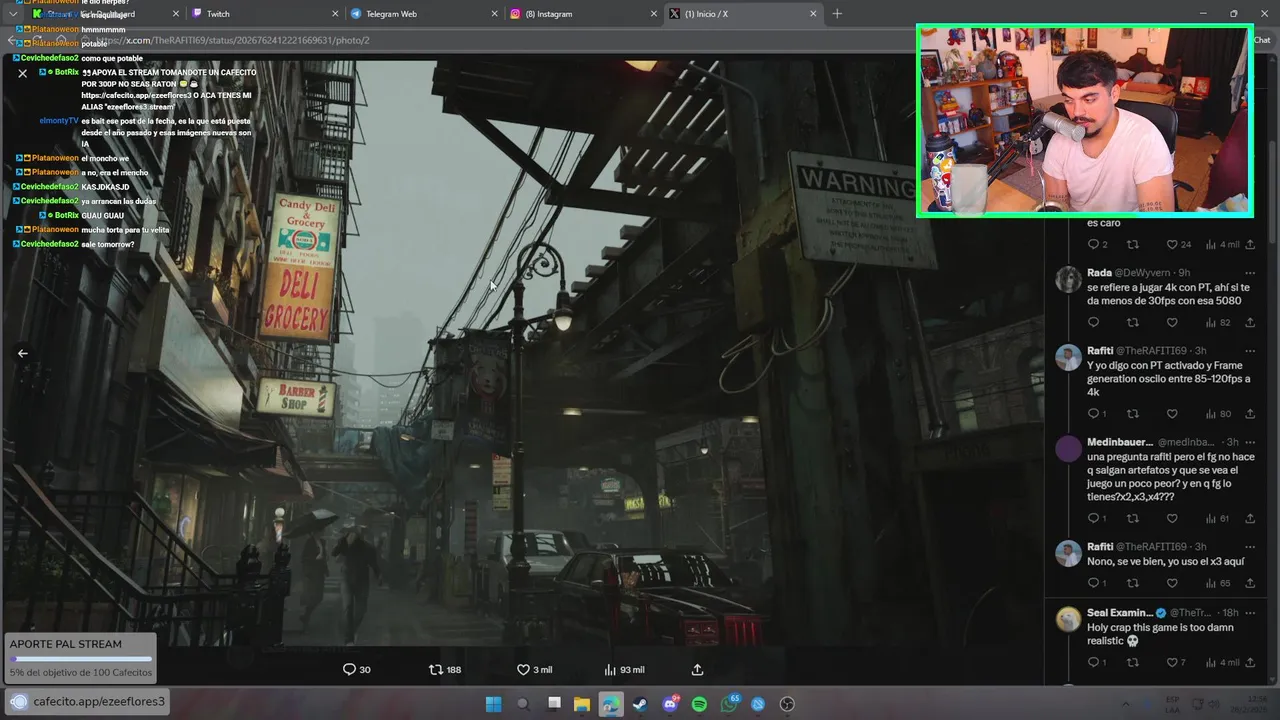The height and width of the screenshot is (720, 1280).
Task: Open more options on Rafiti's "Nono" reply
Action: (x=1250, y=547)
